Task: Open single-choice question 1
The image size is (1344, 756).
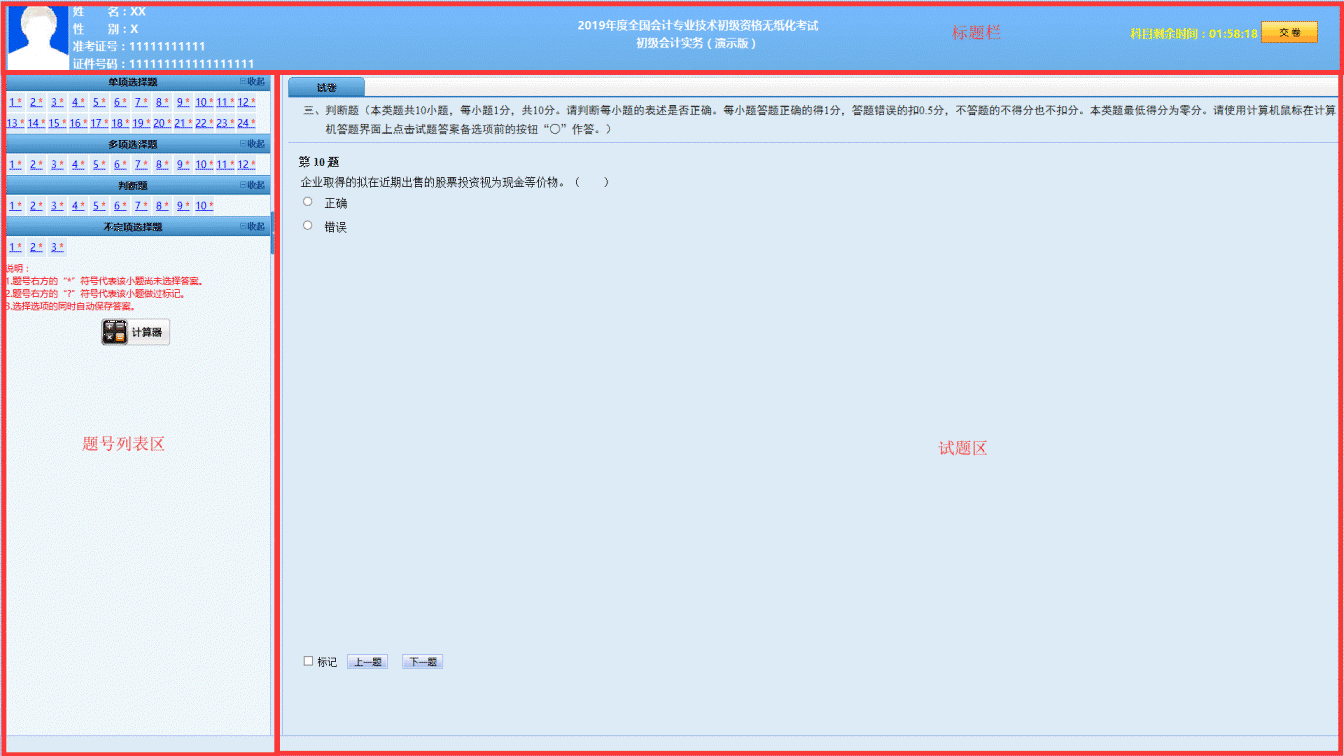Action: pyautogui.click(x=13, y=101)
